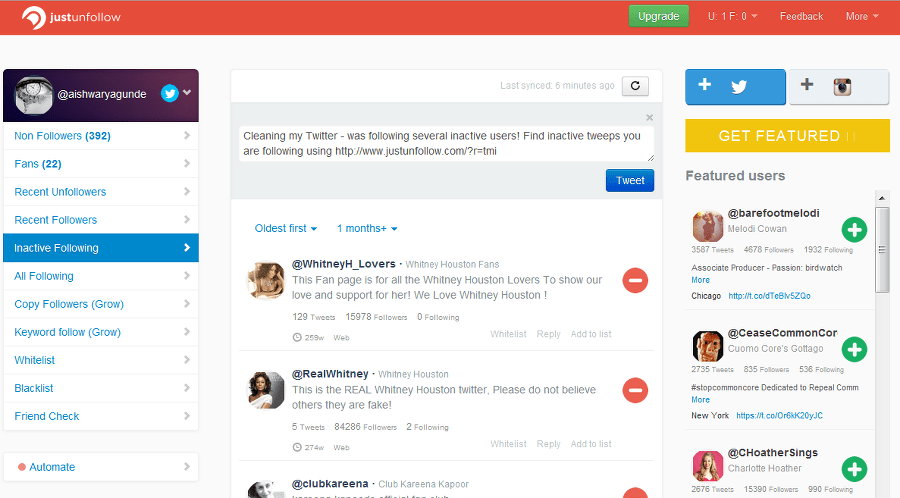Screen dimensions: 900x498
Task: Unfollow @WhitneyH_Lovers with red minus icon
Action: [x=635, y=281]
